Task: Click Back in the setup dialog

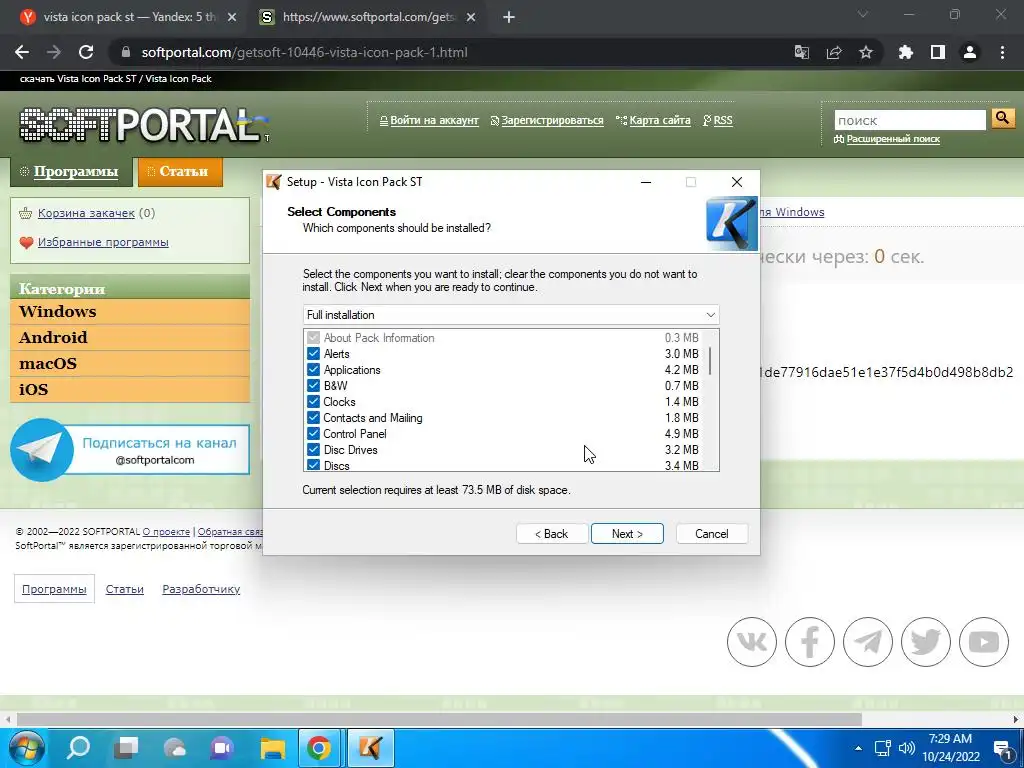Action: (552, 534)
